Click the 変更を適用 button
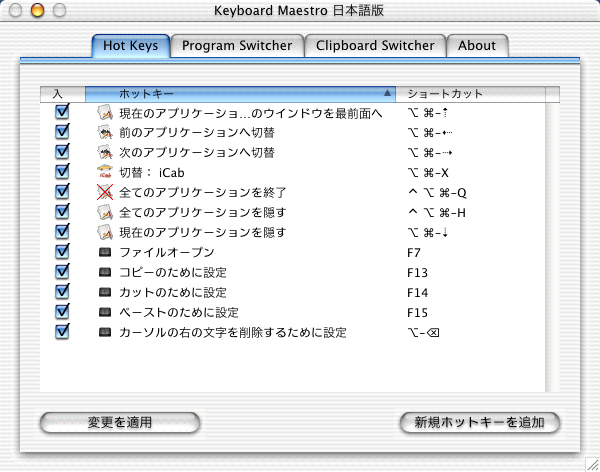The width and height of the screenshot is (600, 472). pos(120,423)
